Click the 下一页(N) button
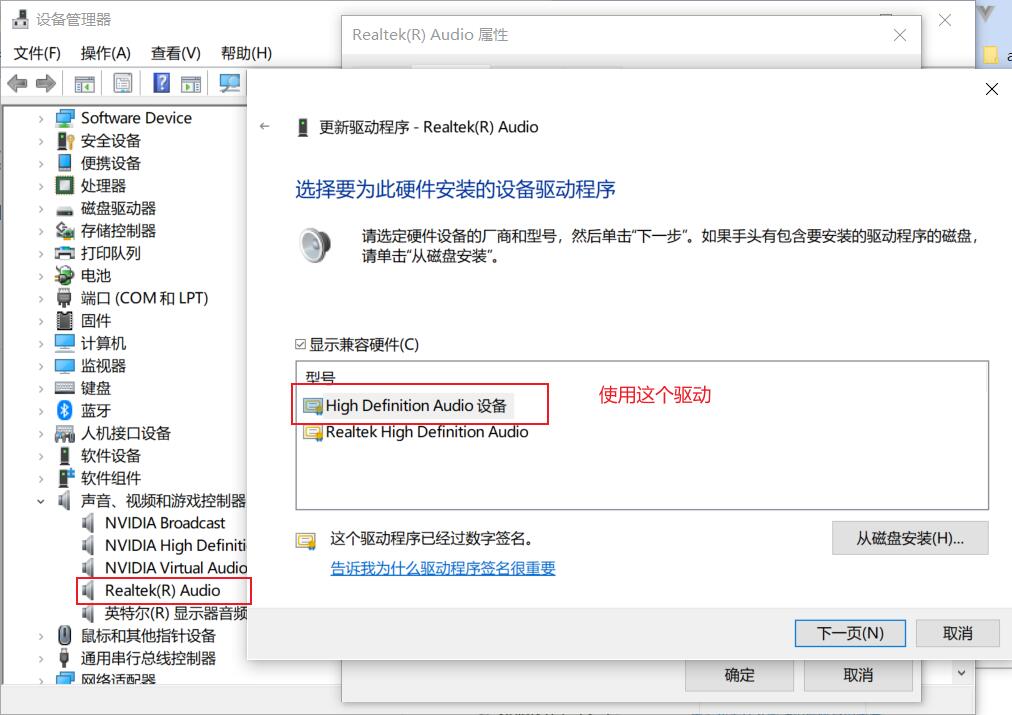Image resolution: width=1012 pixels, height=715 pixels. (850, 633)
